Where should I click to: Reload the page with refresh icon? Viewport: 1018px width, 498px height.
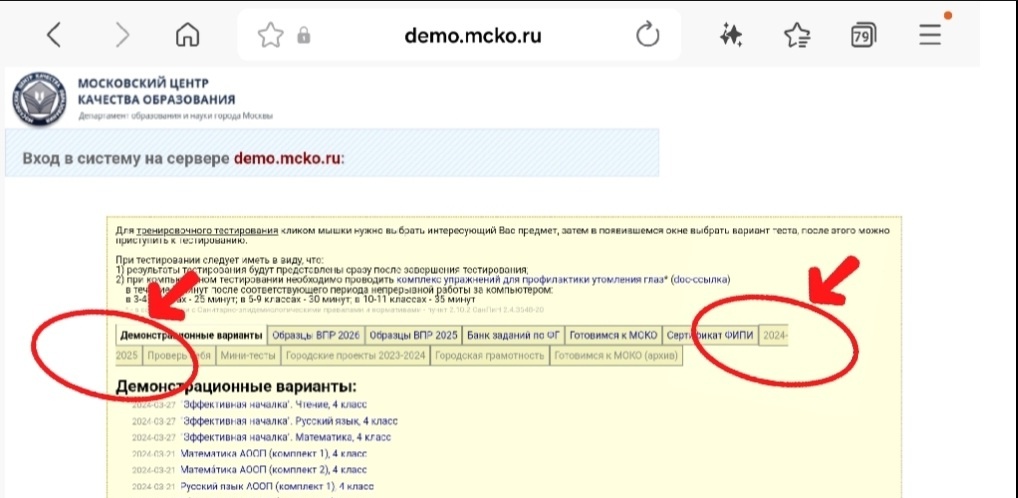coord(647,35)
